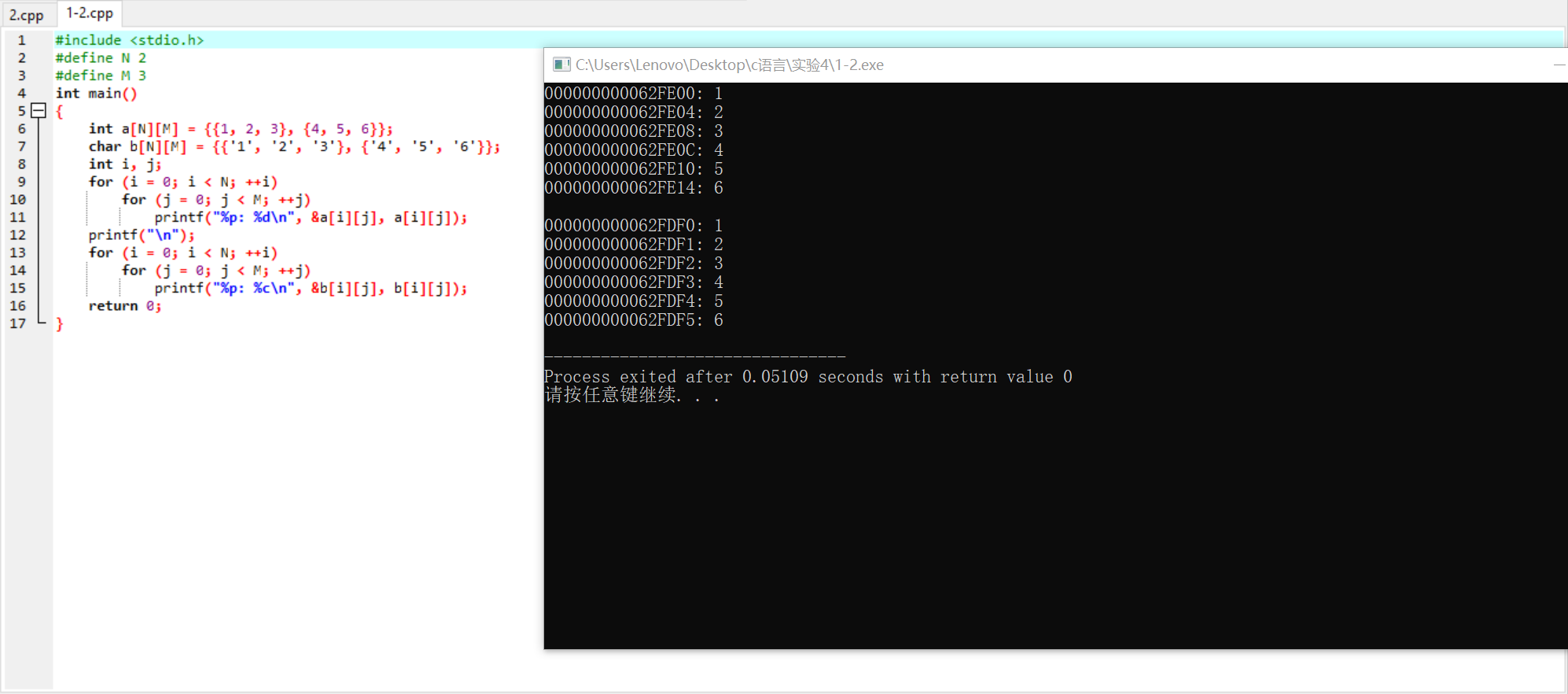Click the 'int main()' line
This screenshot has width=1568, height=694.
point(96,93)
